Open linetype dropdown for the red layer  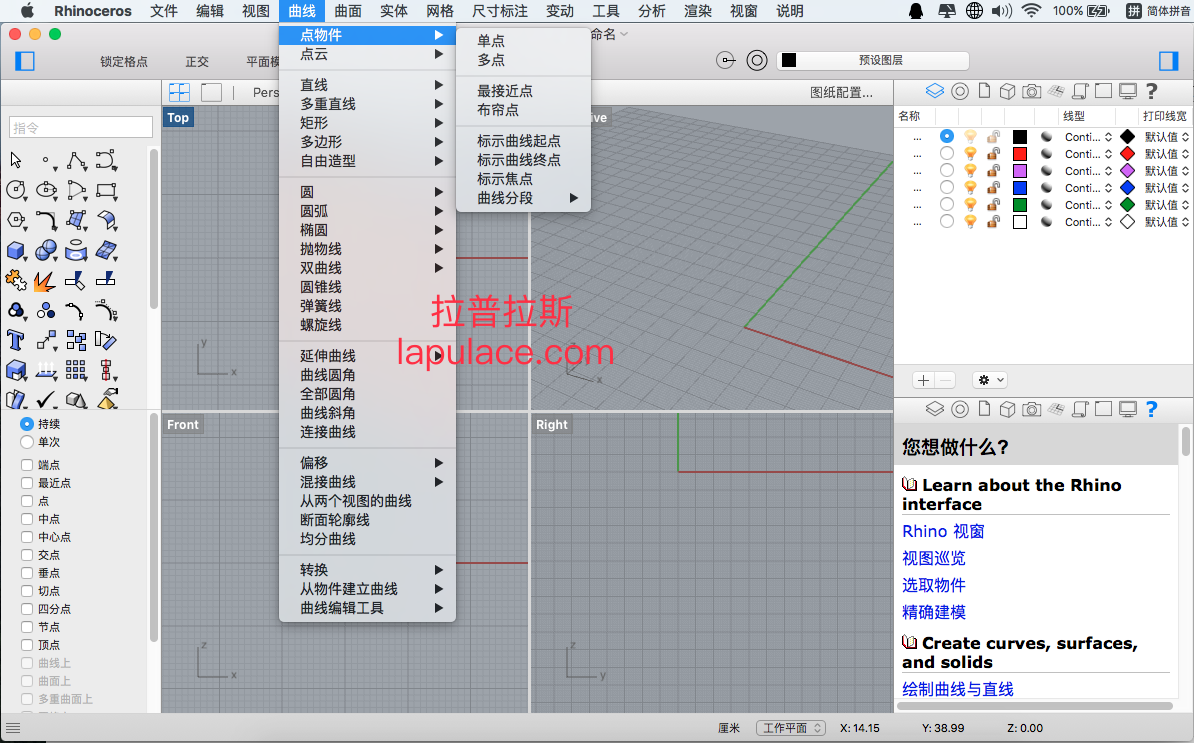(1088, 154)
